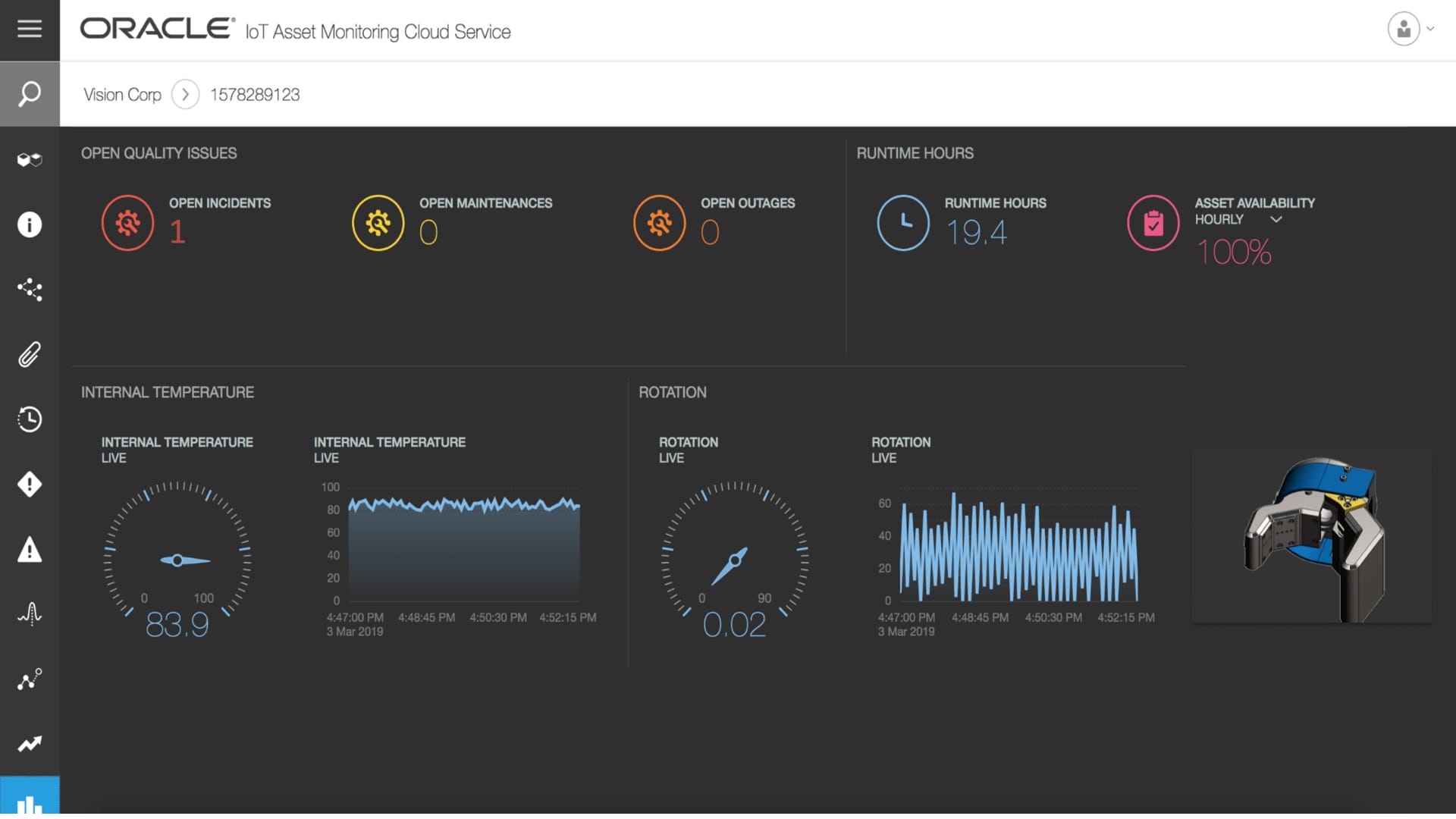Go to Vision Corp breadcrumb

point(122,95)
